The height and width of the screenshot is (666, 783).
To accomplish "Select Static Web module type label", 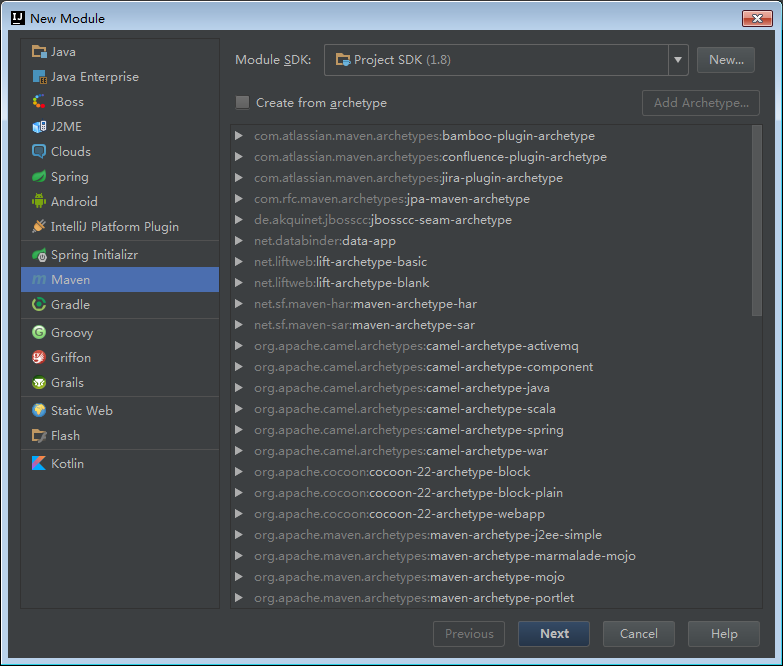I will [82, 410].
